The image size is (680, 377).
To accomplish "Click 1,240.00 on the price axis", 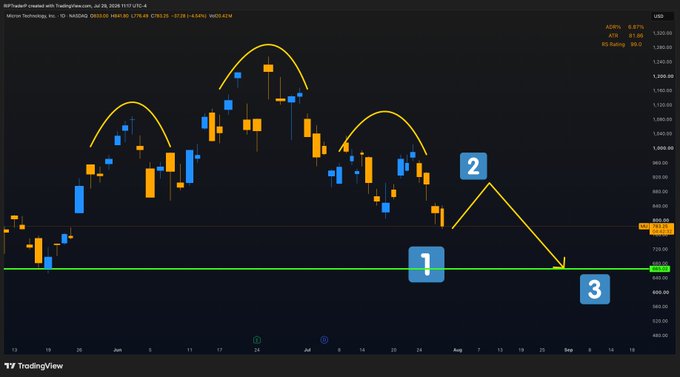I will click(x=662, y=62).
